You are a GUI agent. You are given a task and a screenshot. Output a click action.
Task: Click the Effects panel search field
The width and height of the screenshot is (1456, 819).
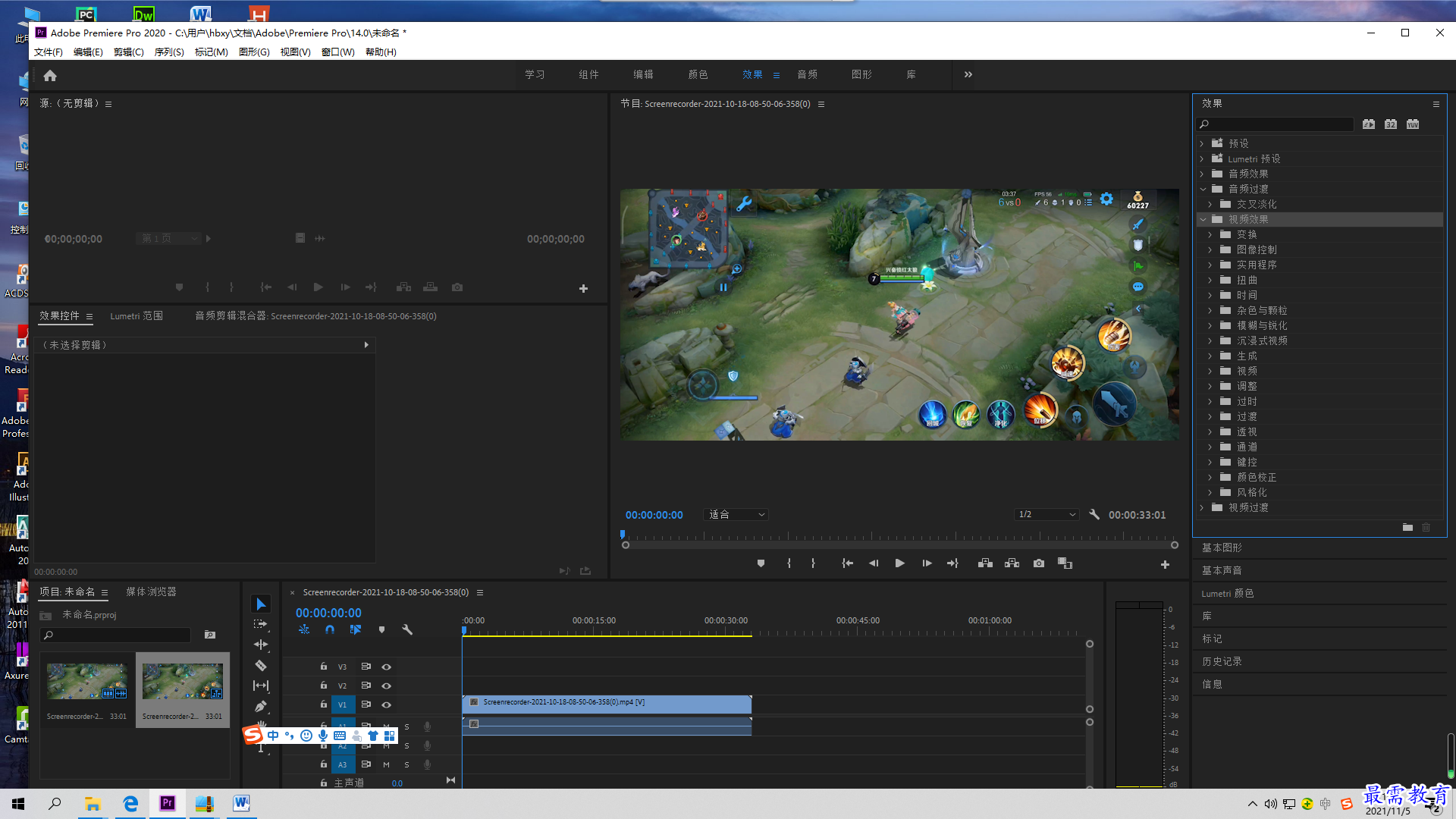click(x=1275, y=124)
